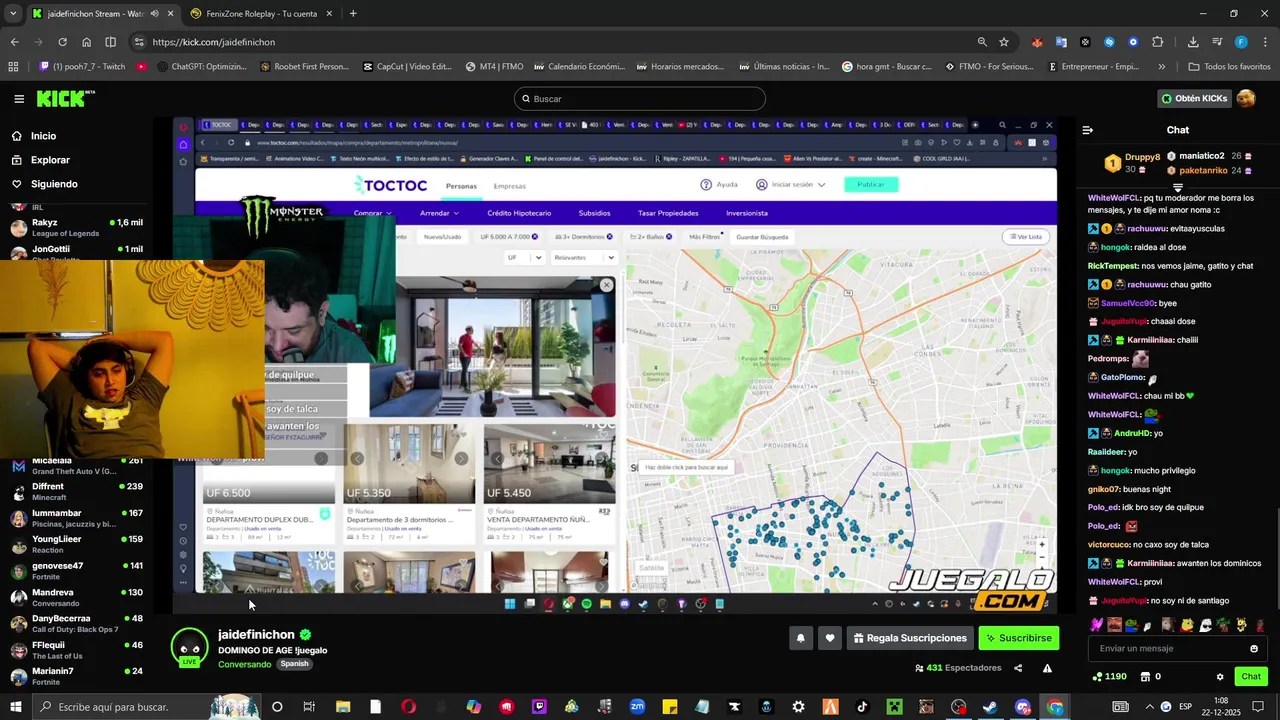The image size is (1280, 720).
Task: Expand the gift leaderboard in chat
Action: click(x=1178, y=188)
